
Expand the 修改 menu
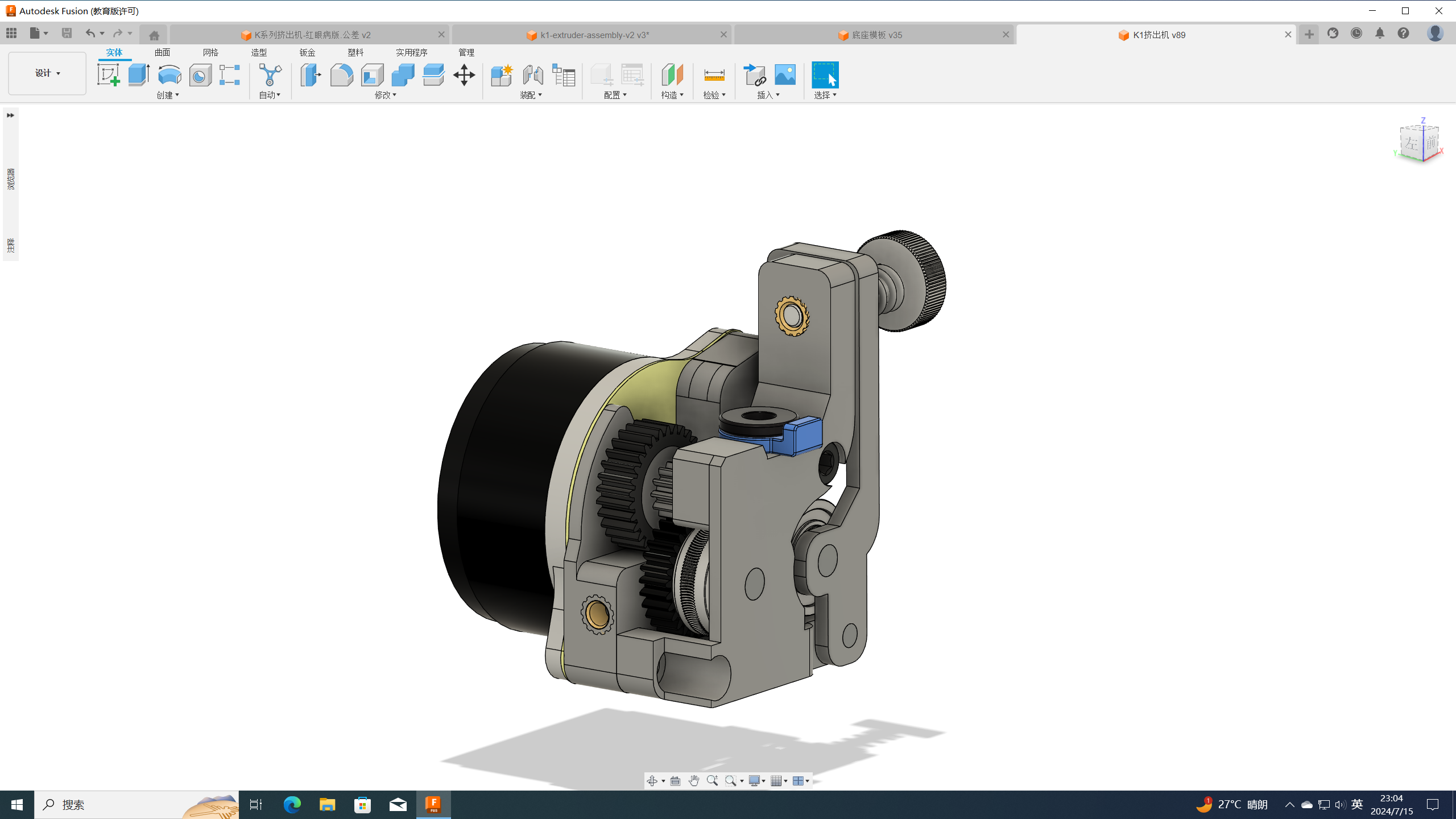[386, 95]
